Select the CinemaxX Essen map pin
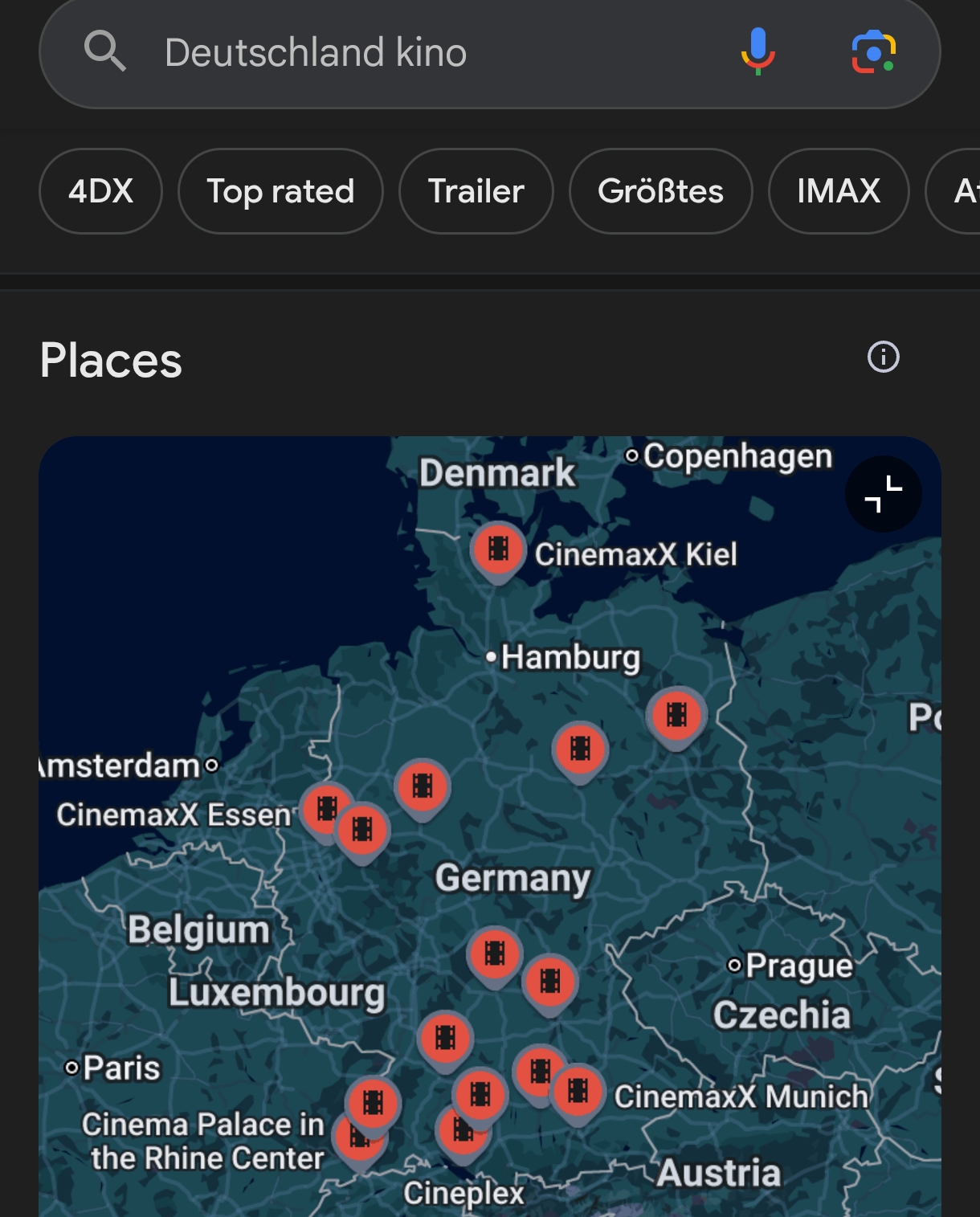Screen dimensions: 980x1217 326,811
